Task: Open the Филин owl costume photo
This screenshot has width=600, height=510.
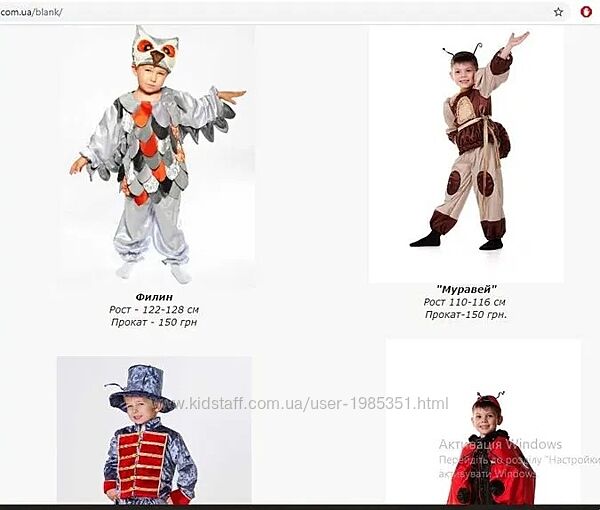Action: pyautogui.click(x=157, y=156)
